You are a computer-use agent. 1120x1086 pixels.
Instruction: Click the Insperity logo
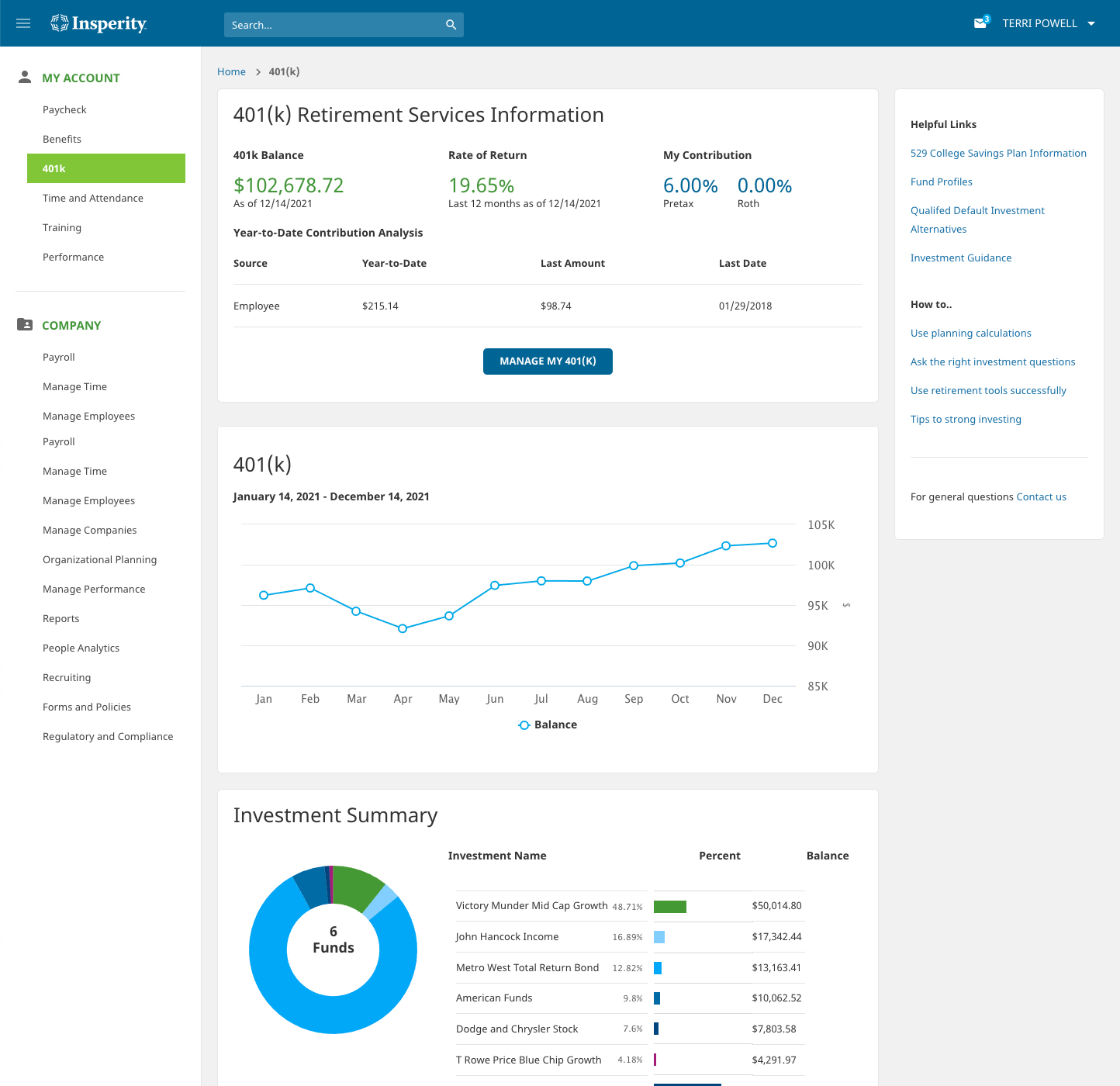tap(99, 24)
